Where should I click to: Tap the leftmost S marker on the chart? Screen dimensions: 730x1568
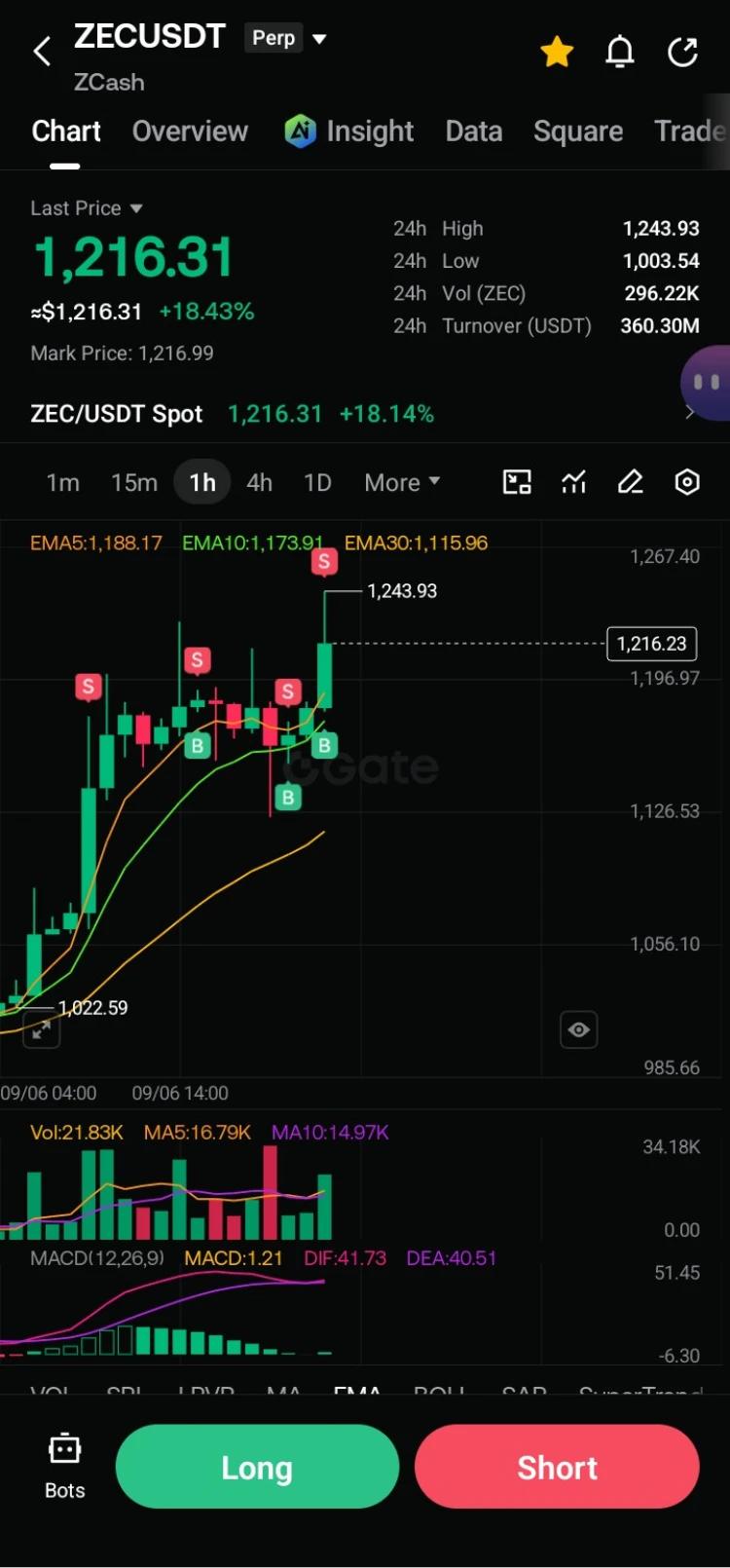point(89,688)
